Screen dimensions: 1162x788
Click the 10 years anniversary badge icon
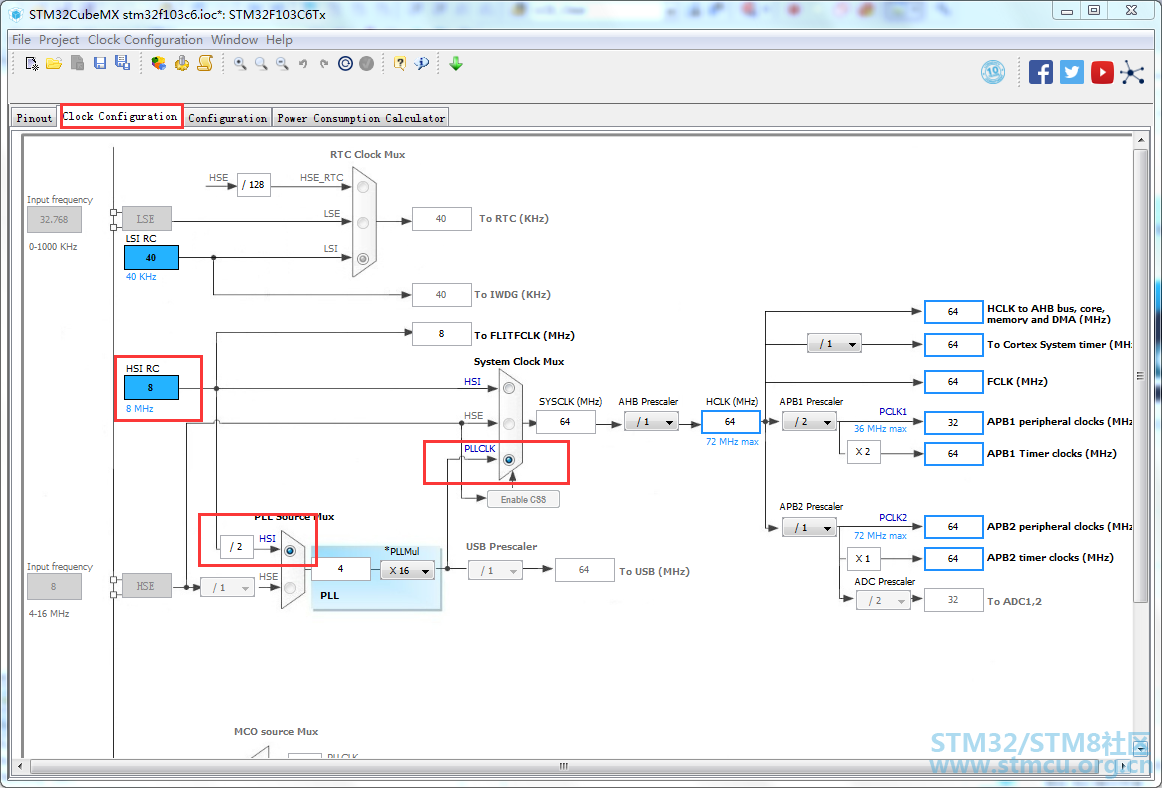(993, 72)
